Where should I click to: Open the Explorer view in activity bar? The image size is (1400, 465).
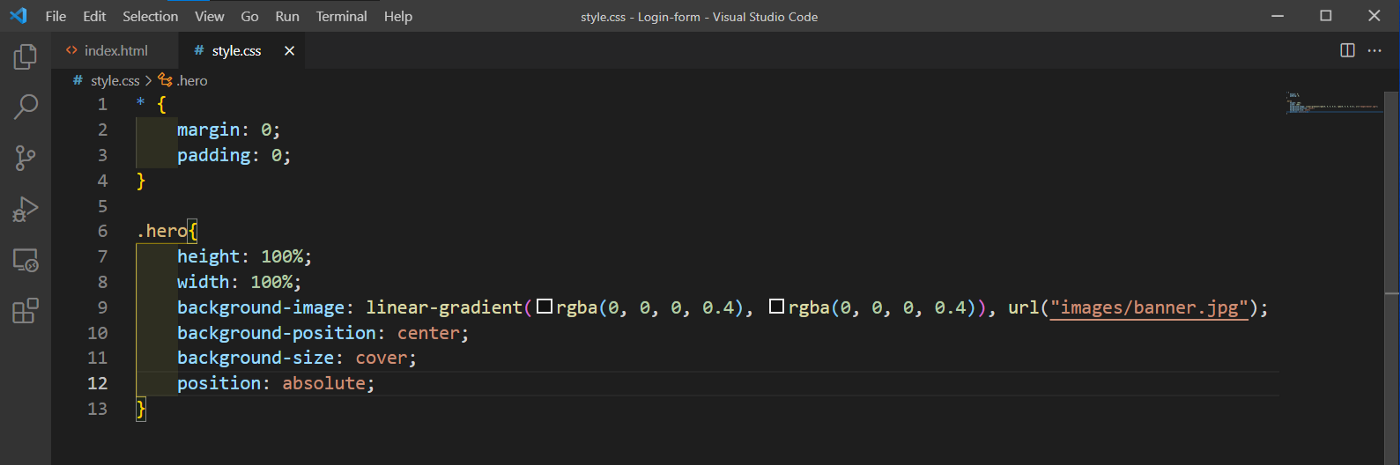[x=25, y=57]
